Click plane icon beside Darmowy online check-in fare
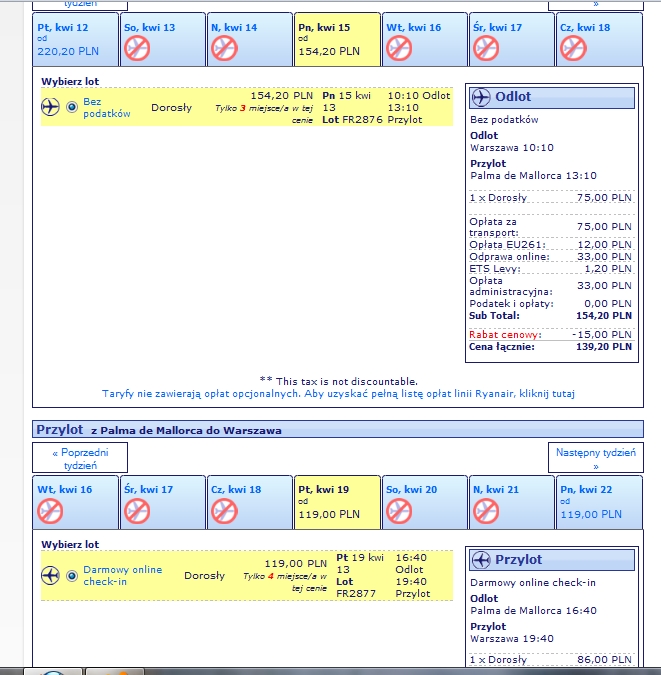The image size is (661, 675). (x=50, y=576)
